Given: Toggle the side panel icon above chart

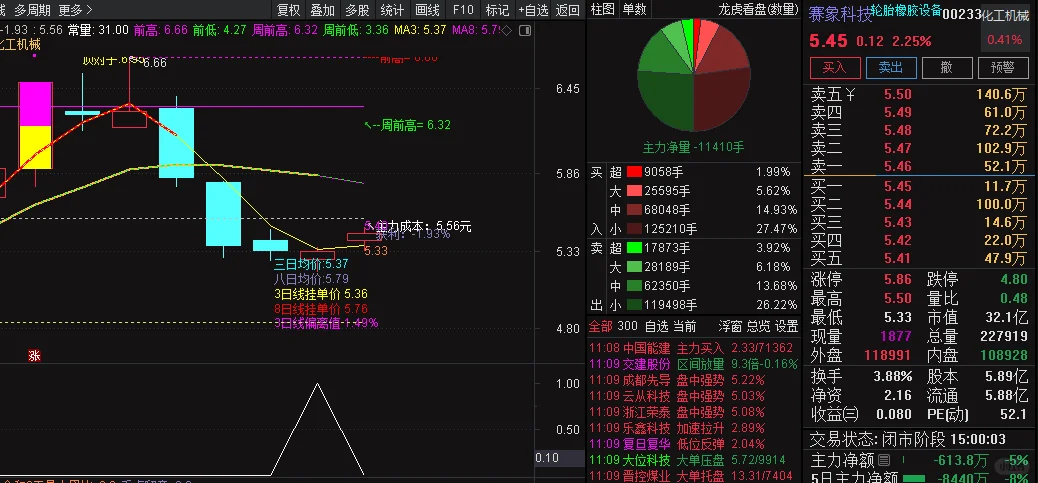Looking at the screenshot, I should coord(524,30).
